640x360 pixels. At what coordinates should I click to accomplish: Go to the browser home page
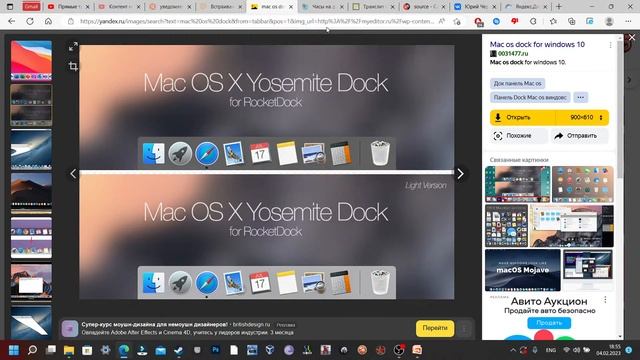click(48, 21)
